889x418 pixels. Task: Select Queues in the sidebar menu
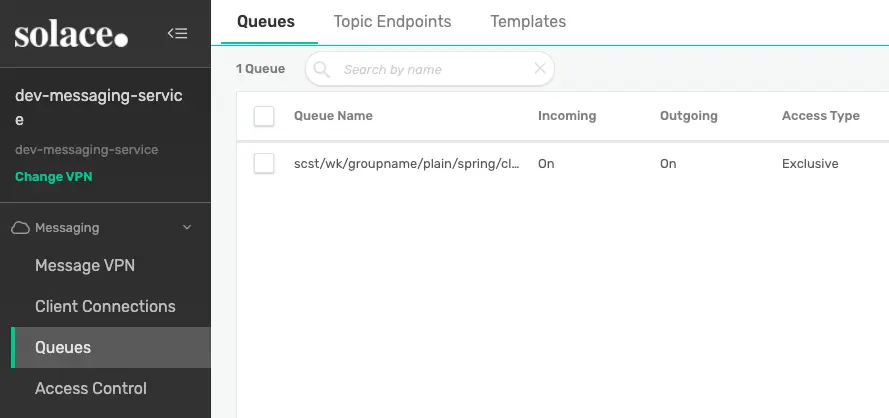(63, 347)
